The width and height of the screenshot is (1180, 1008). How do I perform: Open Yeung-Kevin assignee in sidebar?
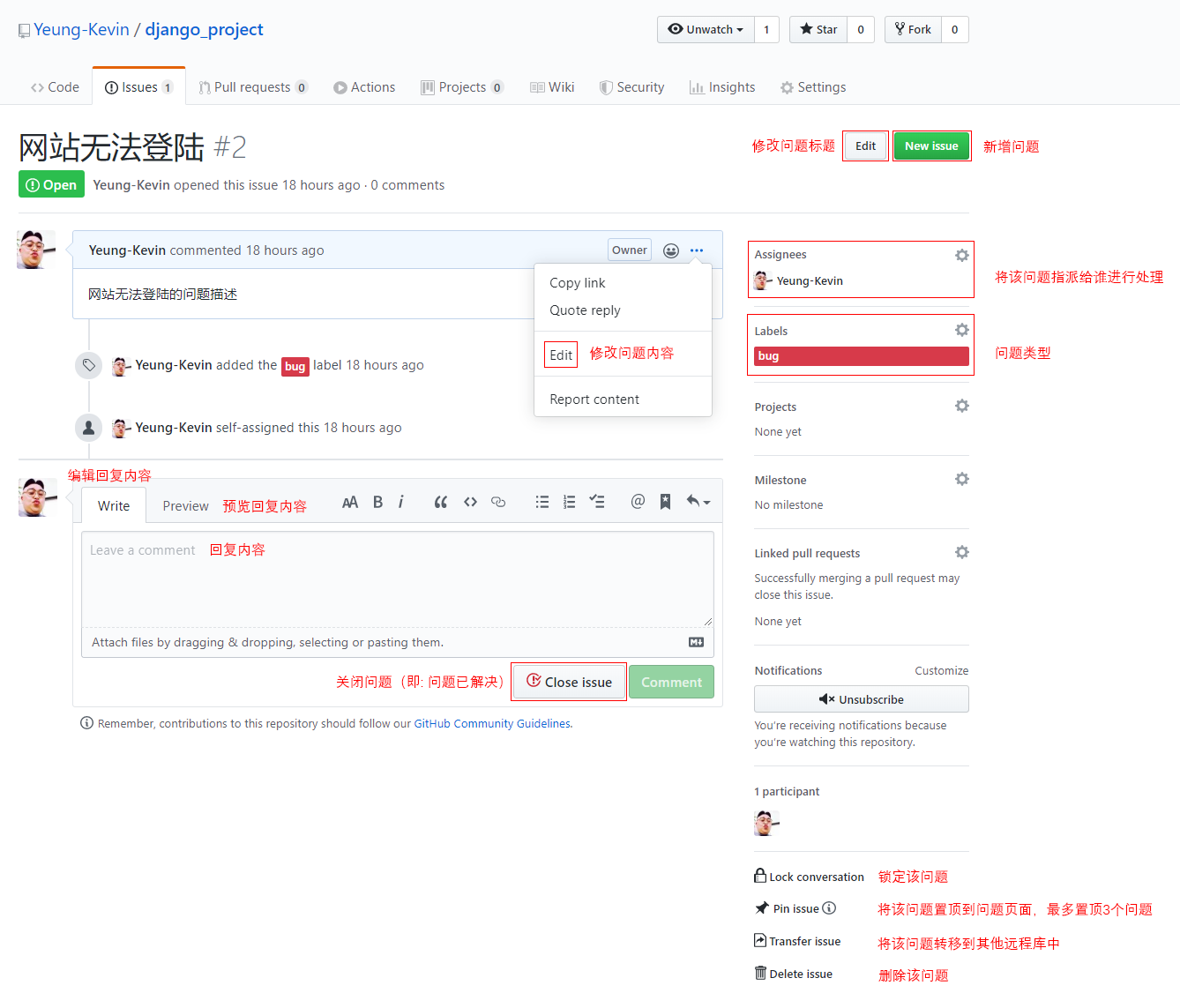[x=810, y=281]
